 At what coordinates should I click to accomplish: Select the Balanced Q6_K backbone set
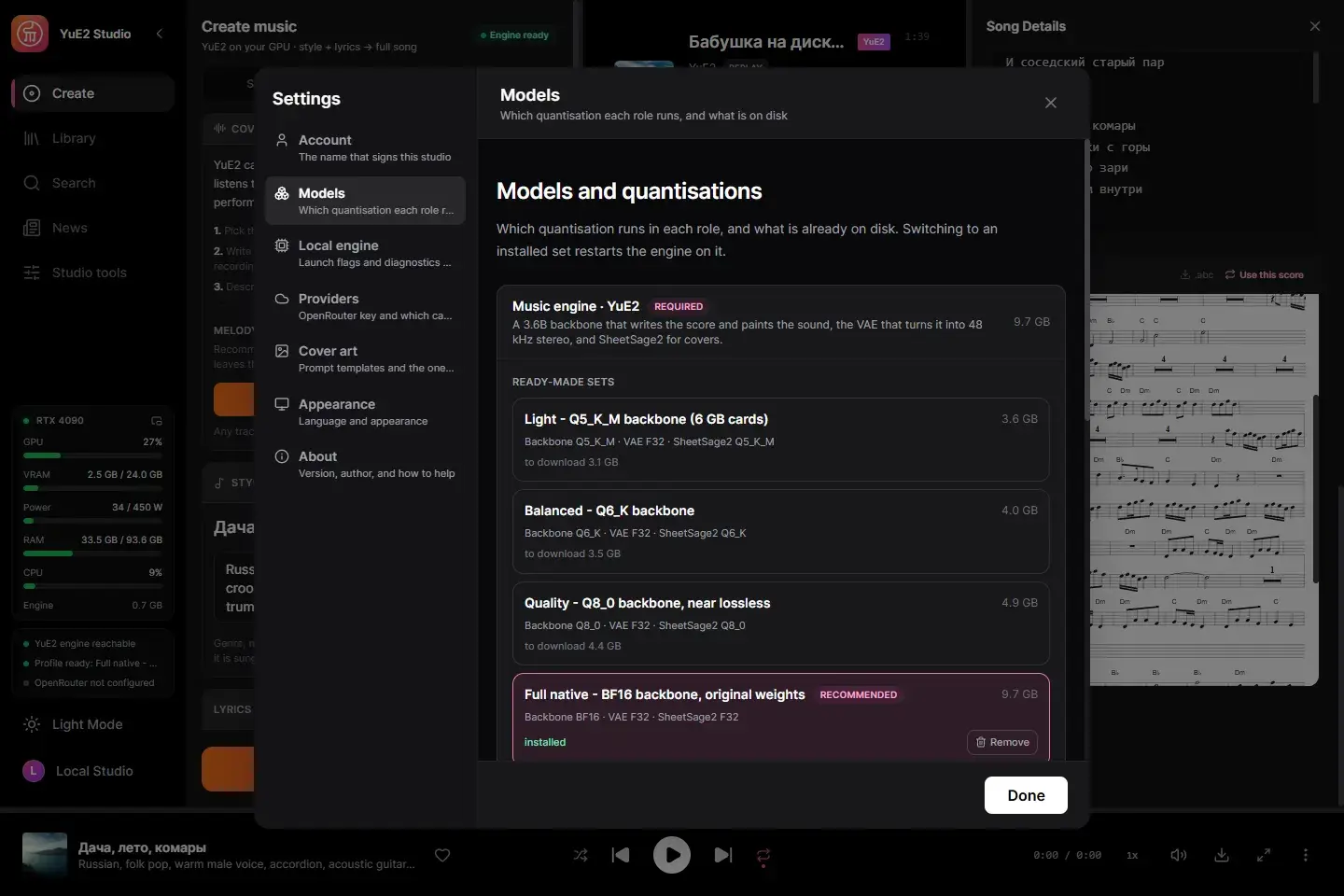[x=780, y=531]
